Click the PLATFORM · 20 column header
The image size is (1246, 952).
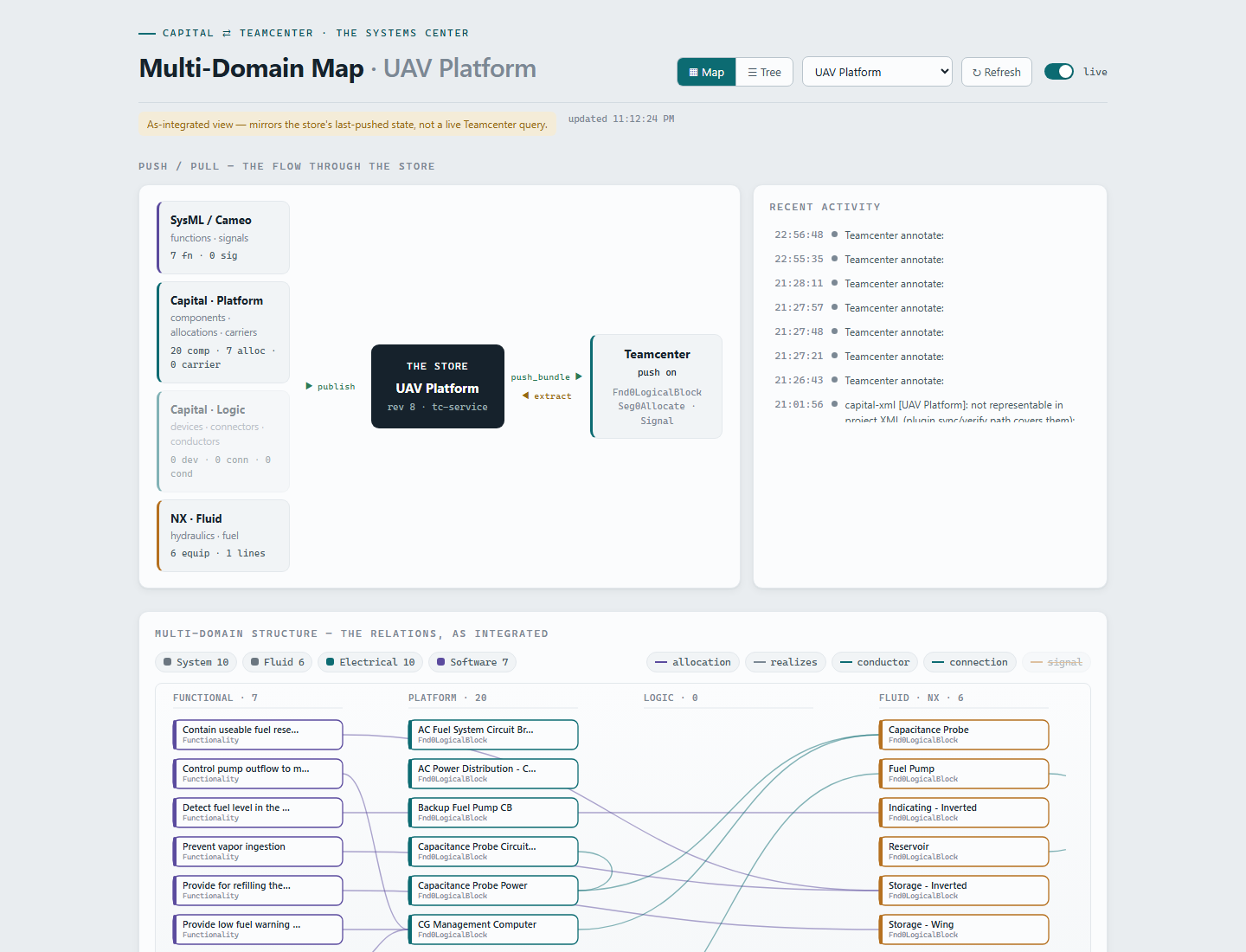pos(447,698)
